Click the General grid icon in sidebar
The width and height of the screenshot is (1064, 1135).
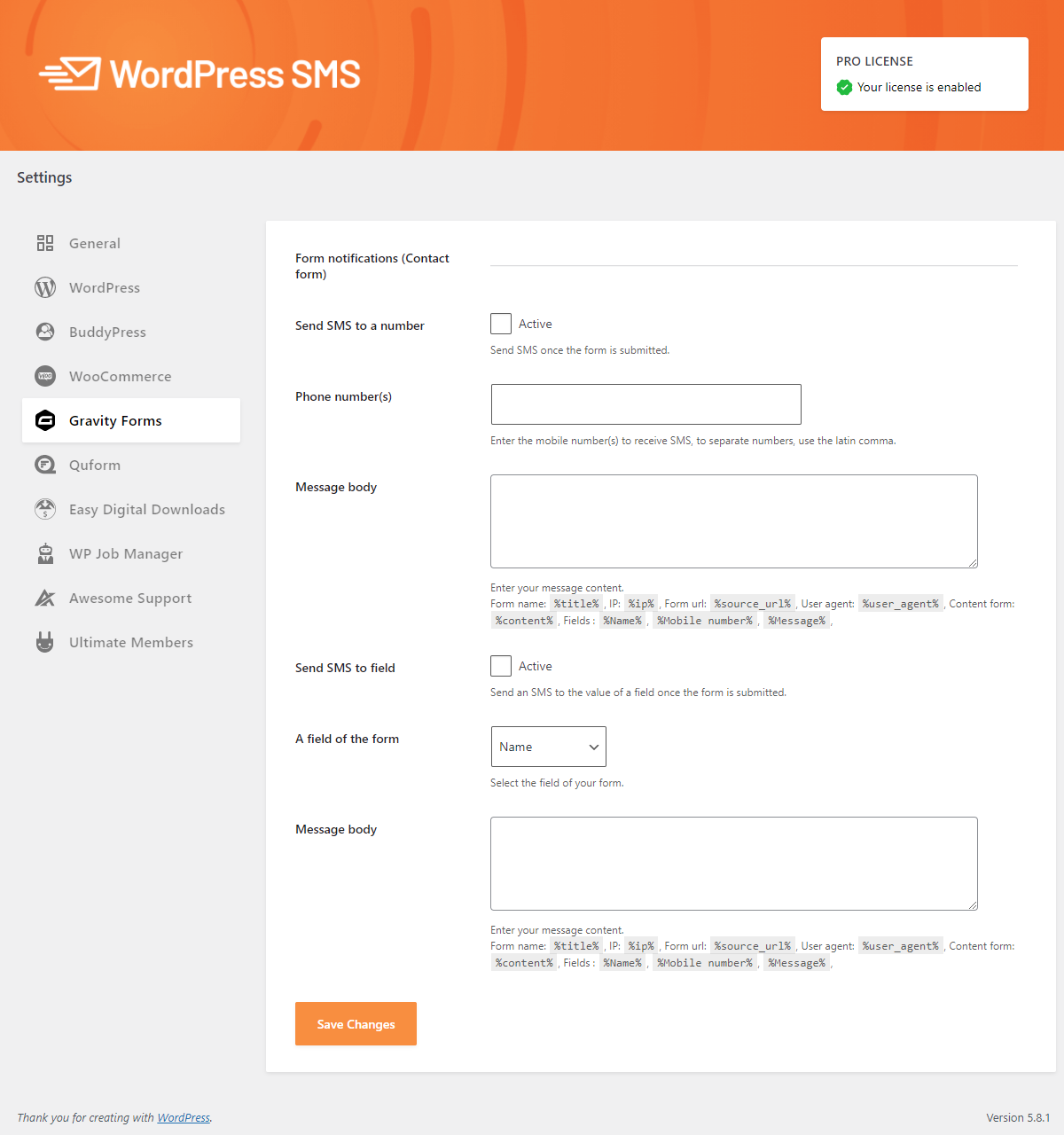[45, 243]
